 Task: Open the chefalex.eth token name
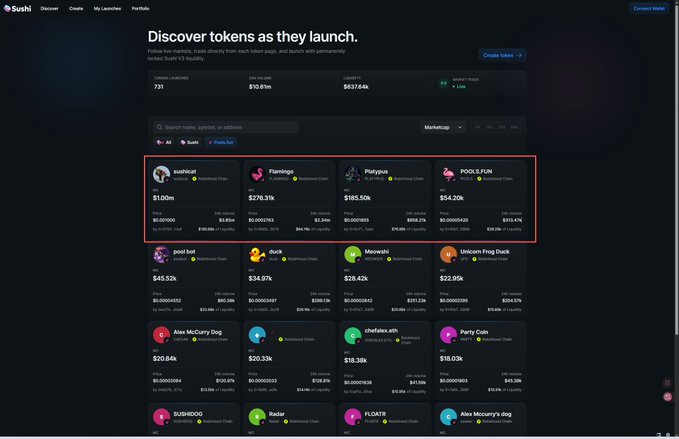(381, 330)
